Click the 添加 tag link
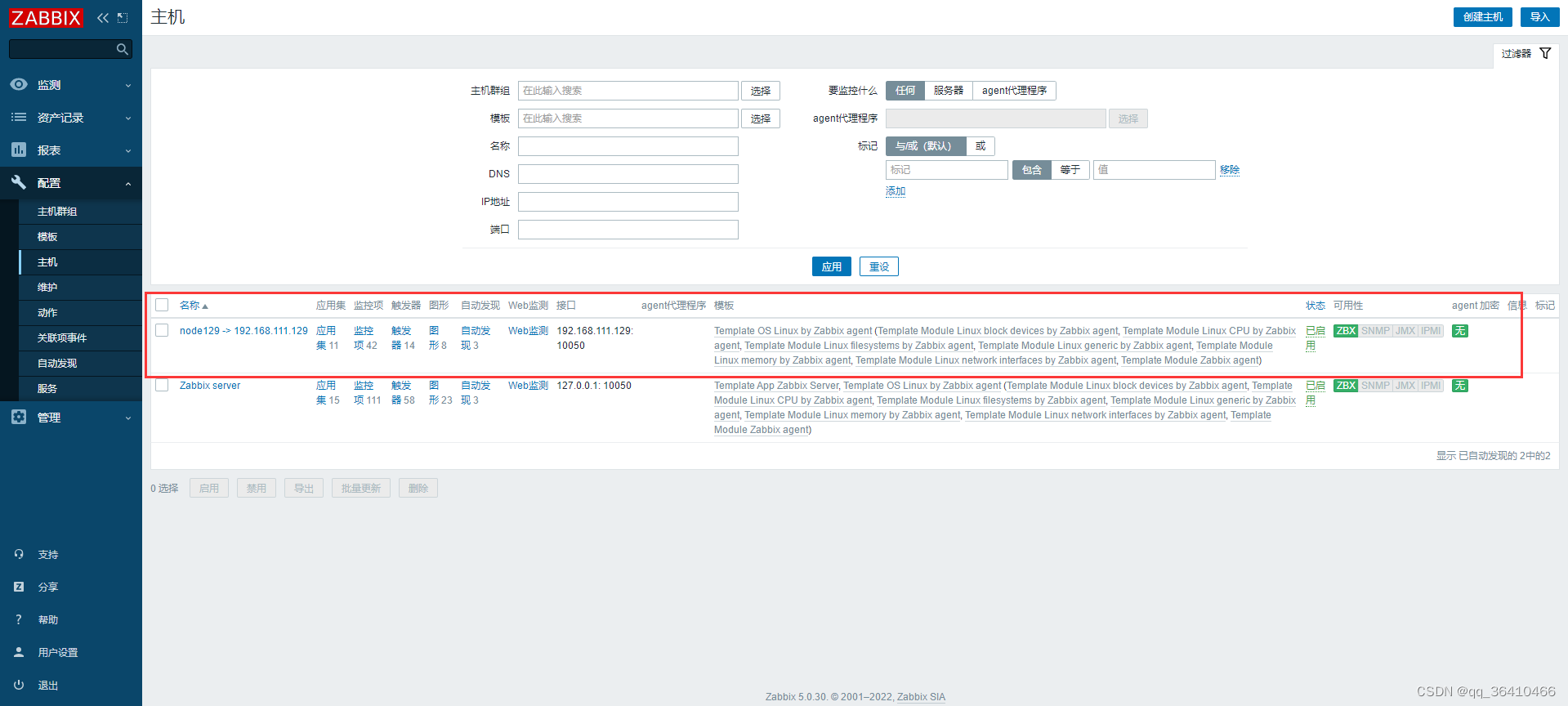The image size is (1568, 706). [896, 191]
